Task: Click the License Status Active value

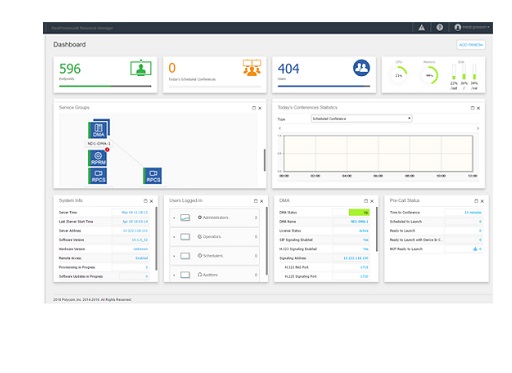Action: tap(364, 231)
